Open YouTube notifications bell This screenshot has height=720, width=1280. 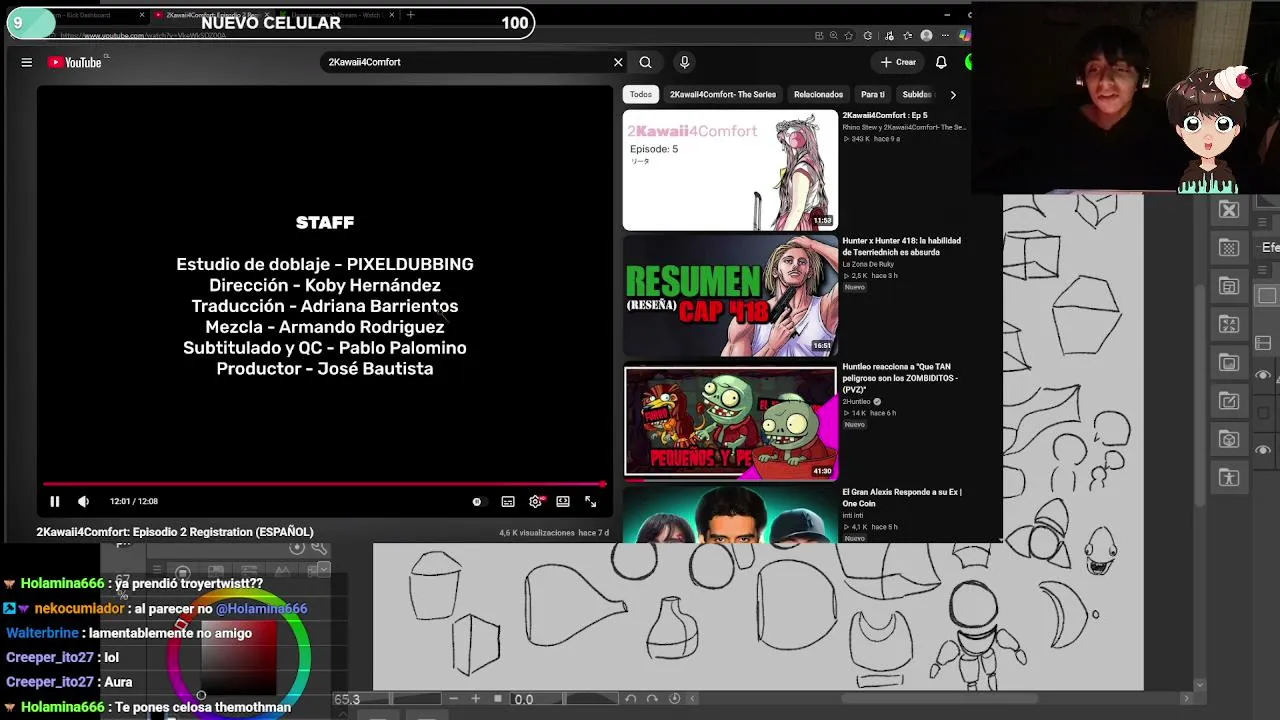point(941,62)
